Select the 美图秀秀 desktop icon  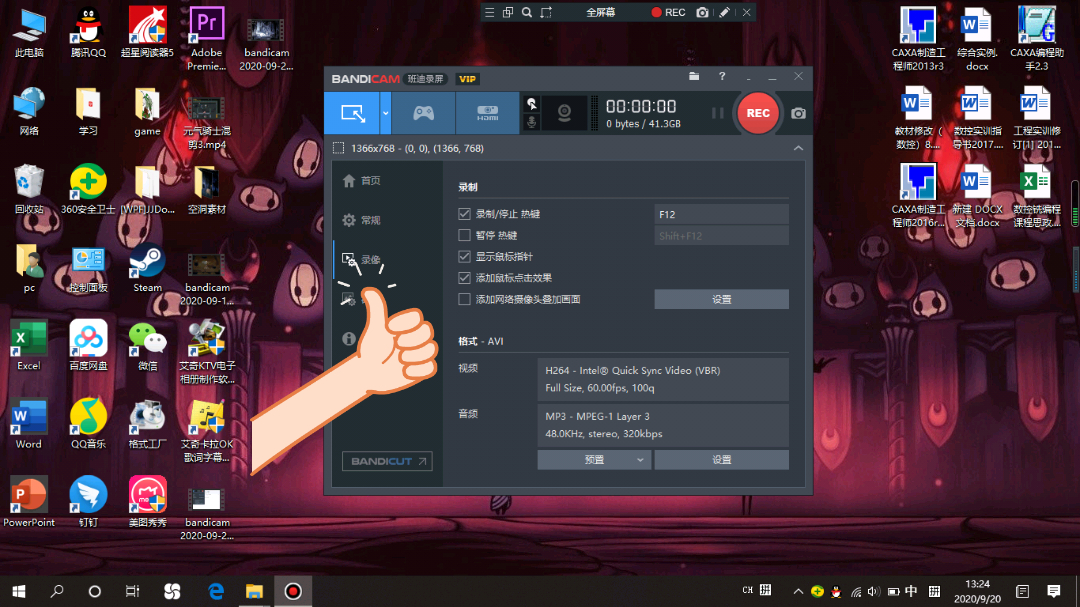[147, 503]
